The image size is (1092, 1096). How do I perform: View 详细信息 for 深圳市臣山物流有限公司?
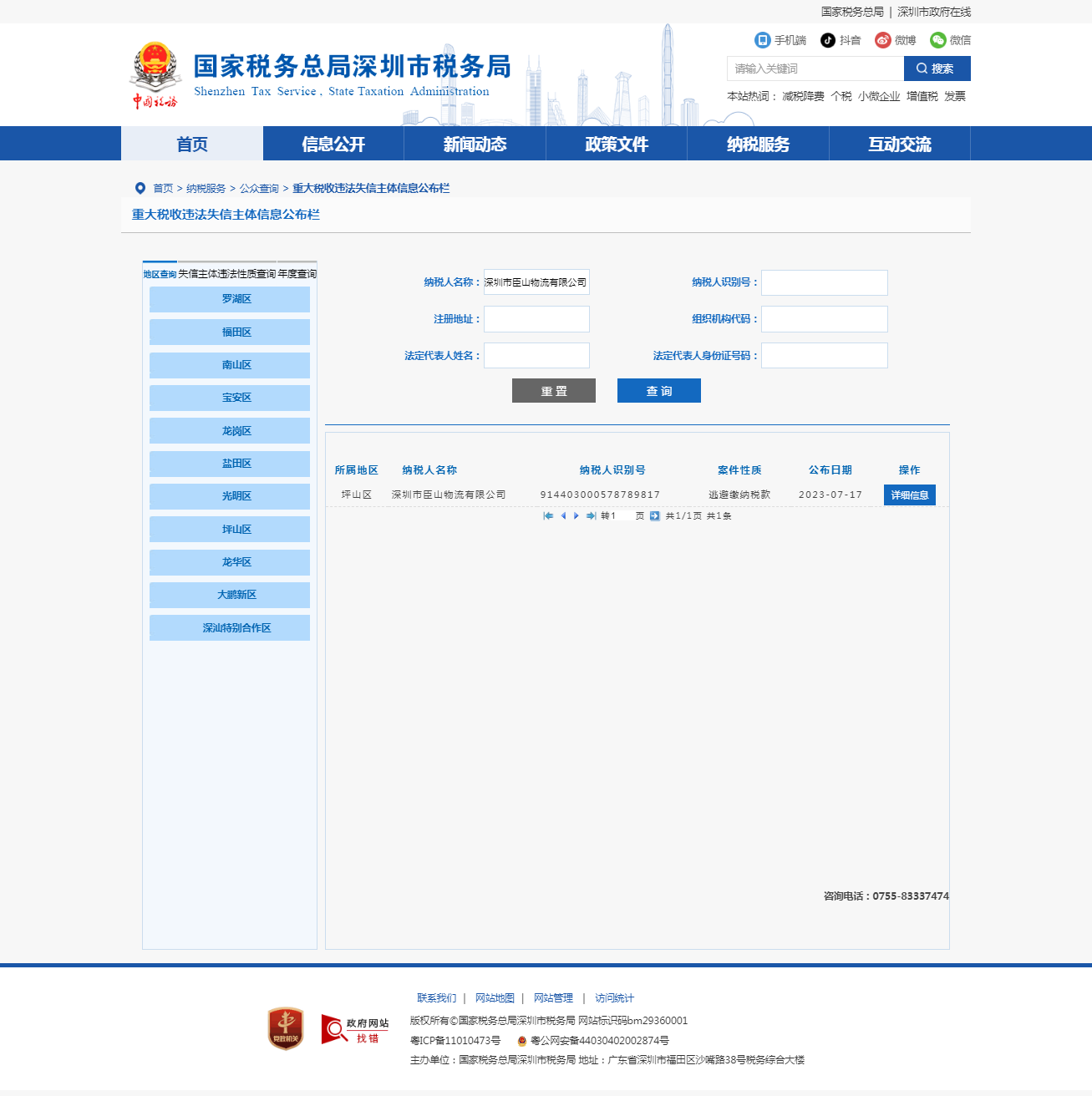tap(909, 495)
